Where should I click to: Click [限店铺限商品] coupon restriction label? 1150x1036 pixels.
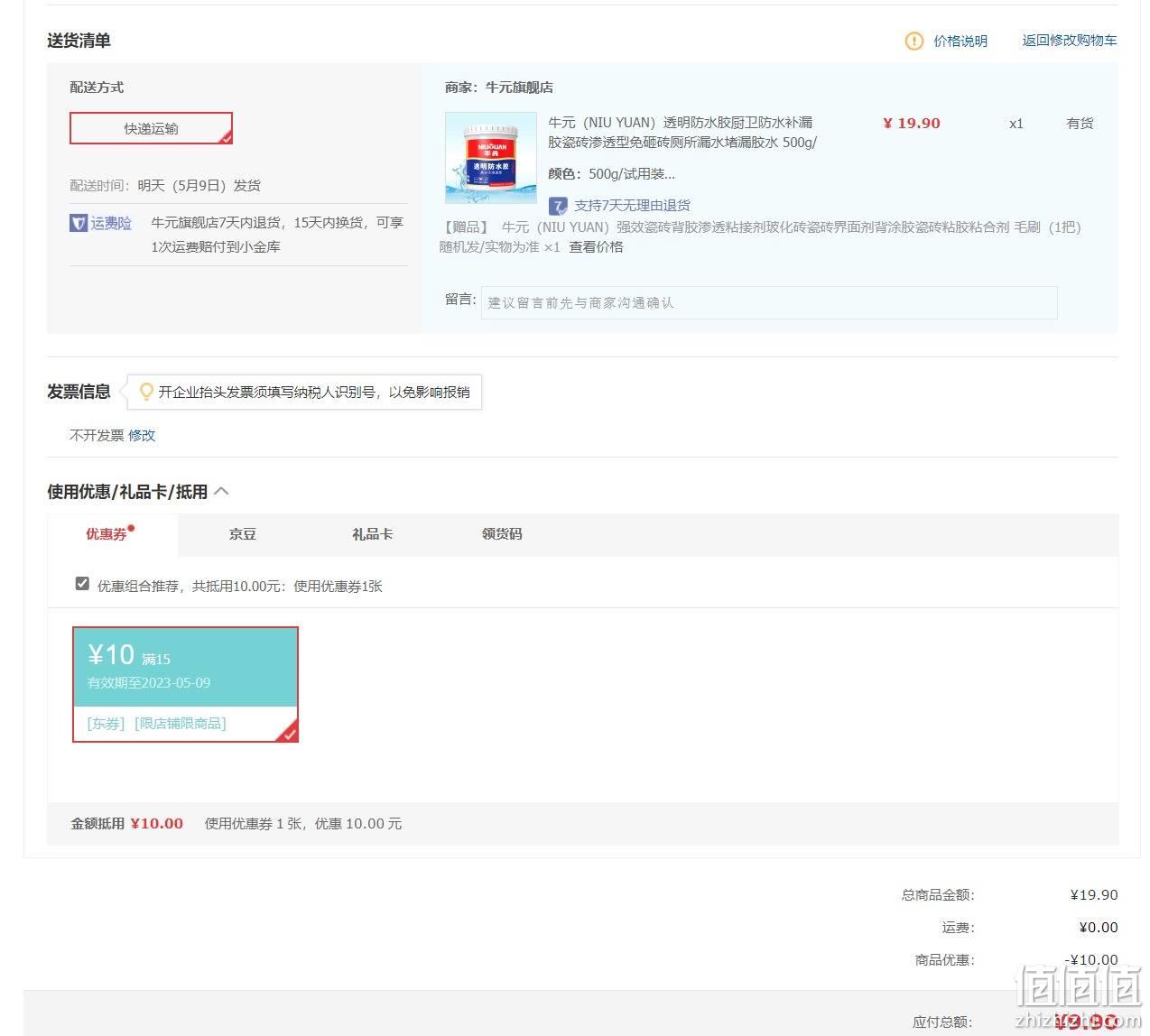pos(181,724)
